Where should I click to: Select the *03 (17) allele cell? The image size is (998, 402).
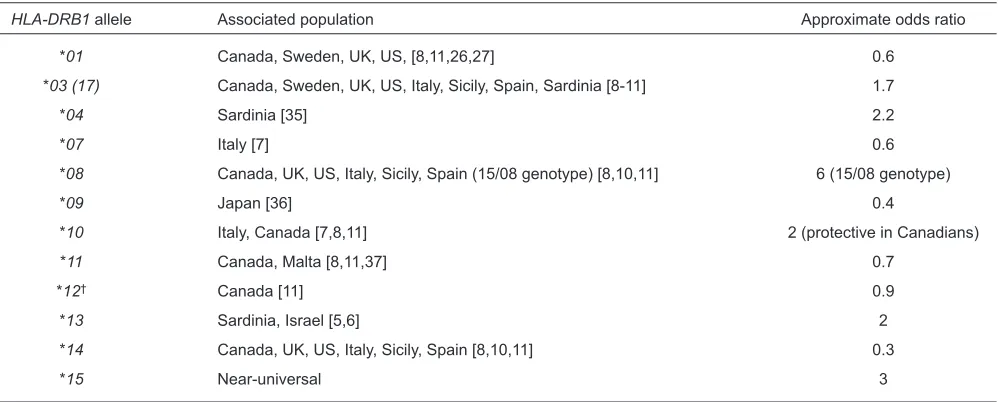71,87
